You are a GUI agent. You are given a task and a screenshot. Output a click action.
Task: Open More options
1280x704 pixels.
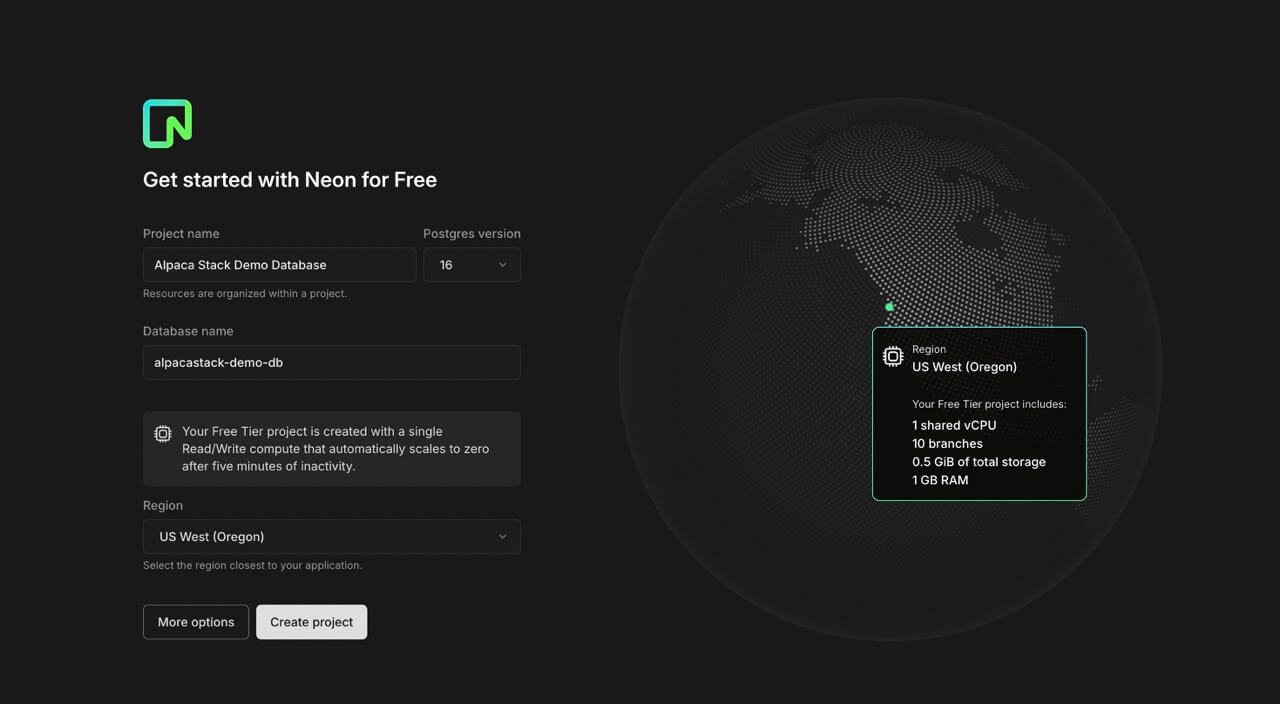click(196, 622)
